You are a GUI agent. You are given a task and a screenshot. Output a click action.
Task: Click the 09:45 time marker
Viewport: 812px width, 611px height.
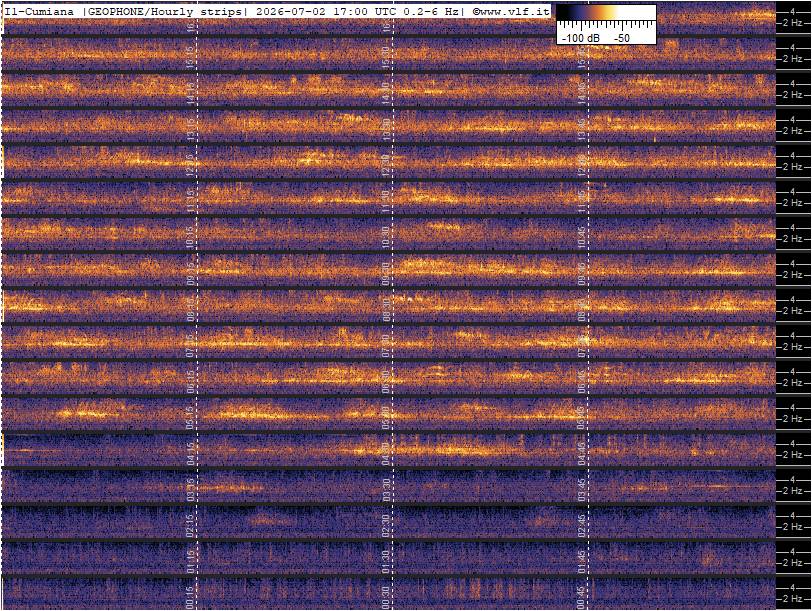(582, 273)
